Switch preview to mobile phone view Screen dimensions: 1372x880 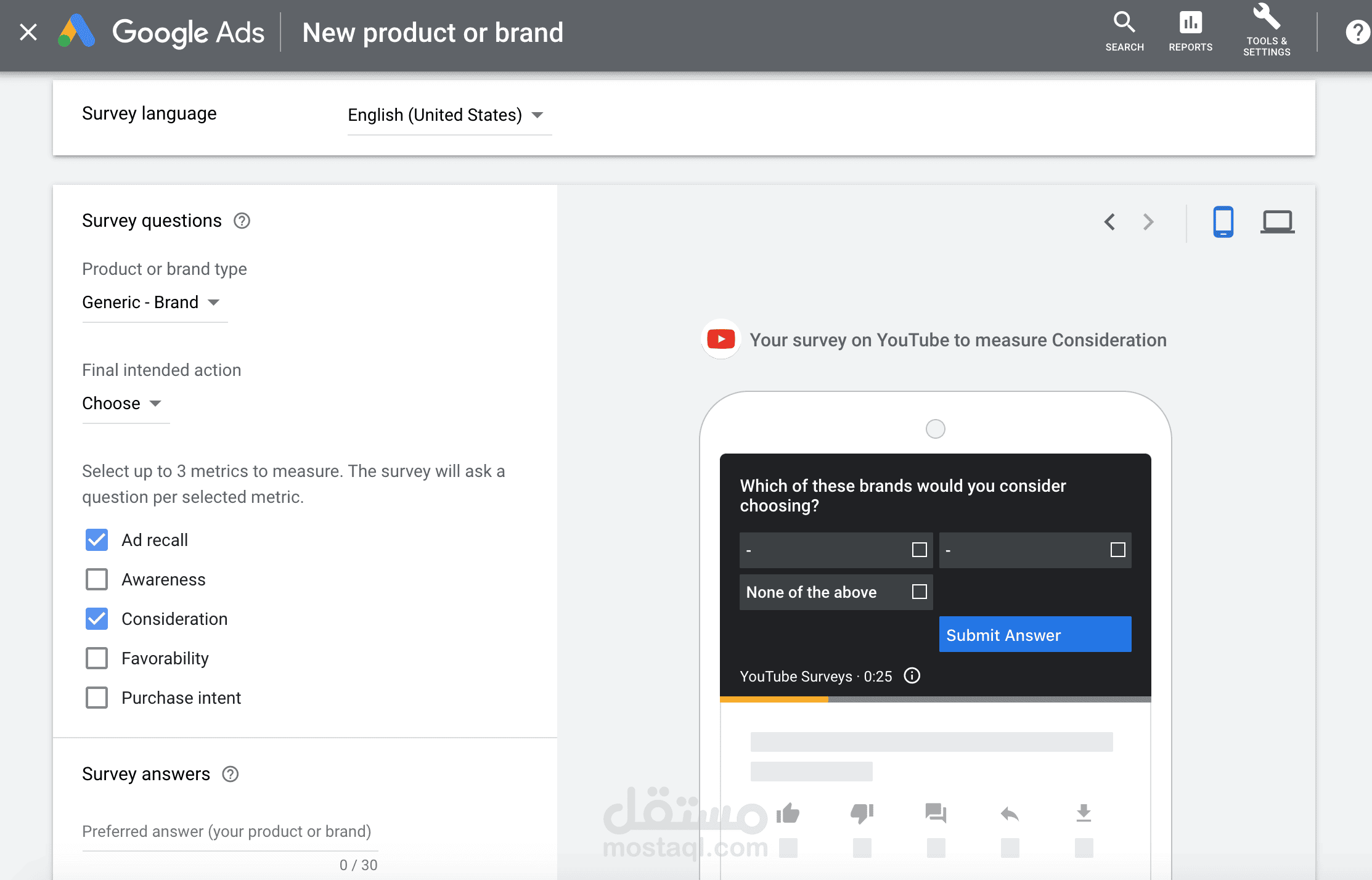coord(1223,222)
